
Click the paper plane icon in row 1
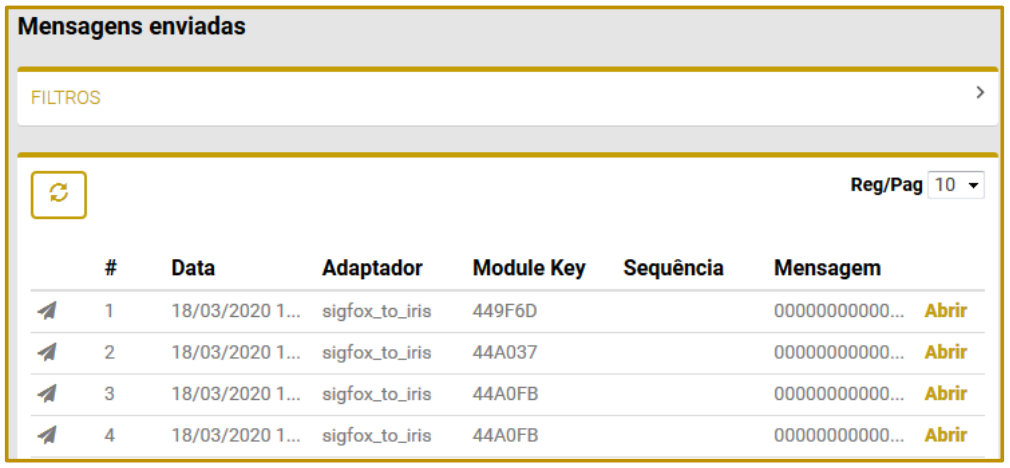click(47, 311)
